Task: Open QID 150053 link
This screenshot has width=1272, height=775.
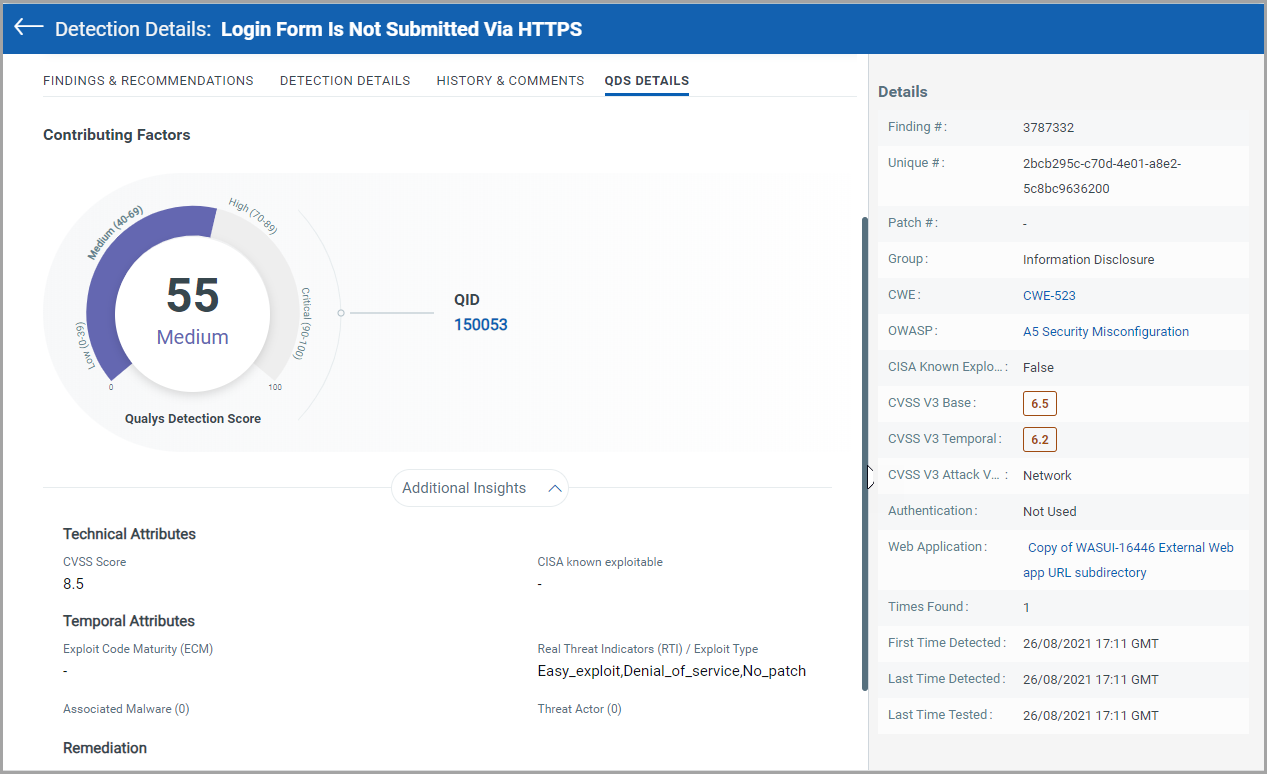Action: click(x=480, y=324)
